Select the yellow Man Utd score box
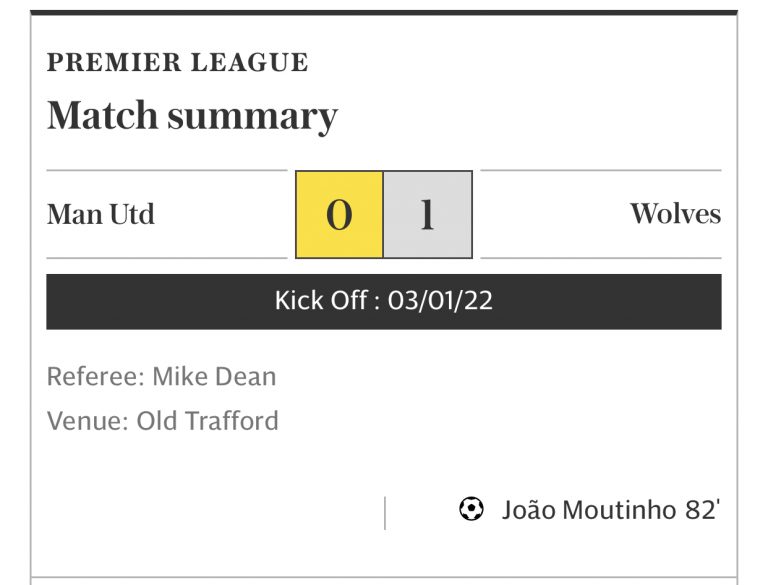Screen dimensions: 768x585 339,215
